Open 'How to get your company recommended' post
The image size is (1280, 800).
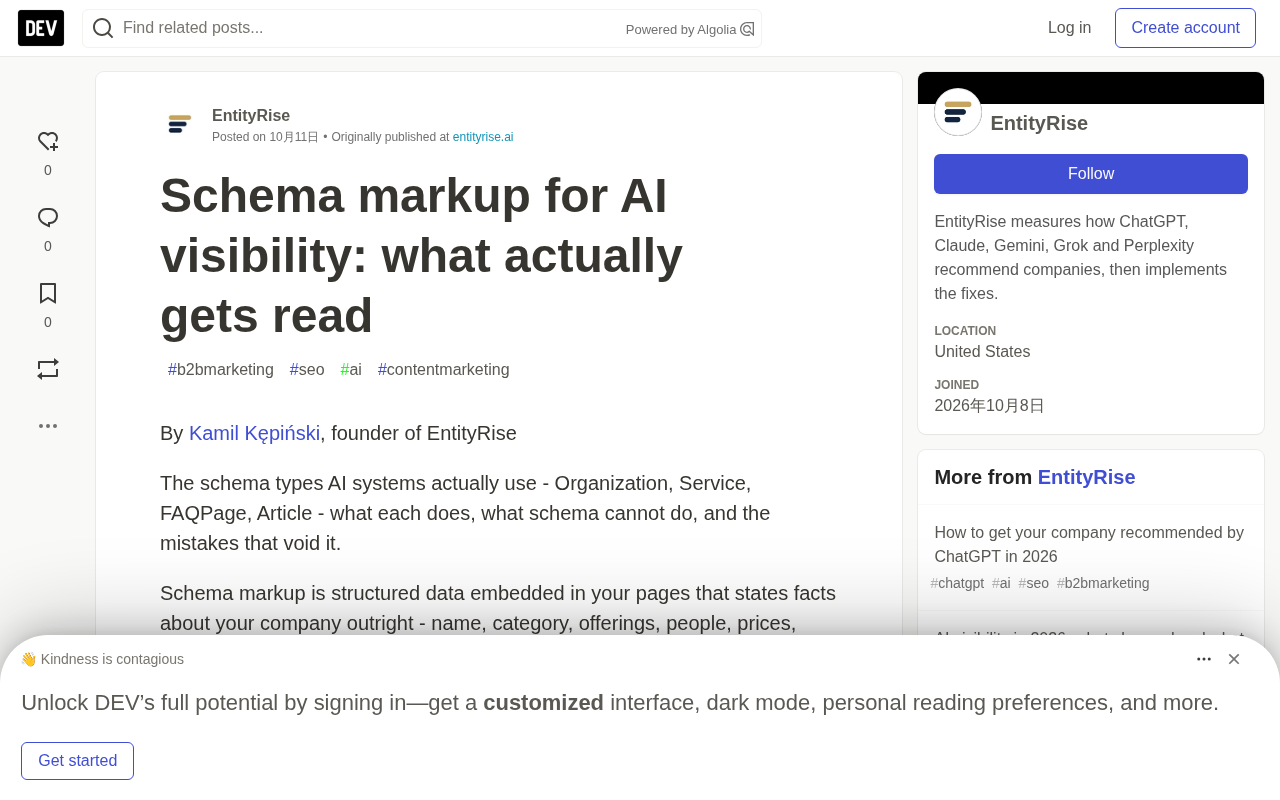tap(1089, 545)
